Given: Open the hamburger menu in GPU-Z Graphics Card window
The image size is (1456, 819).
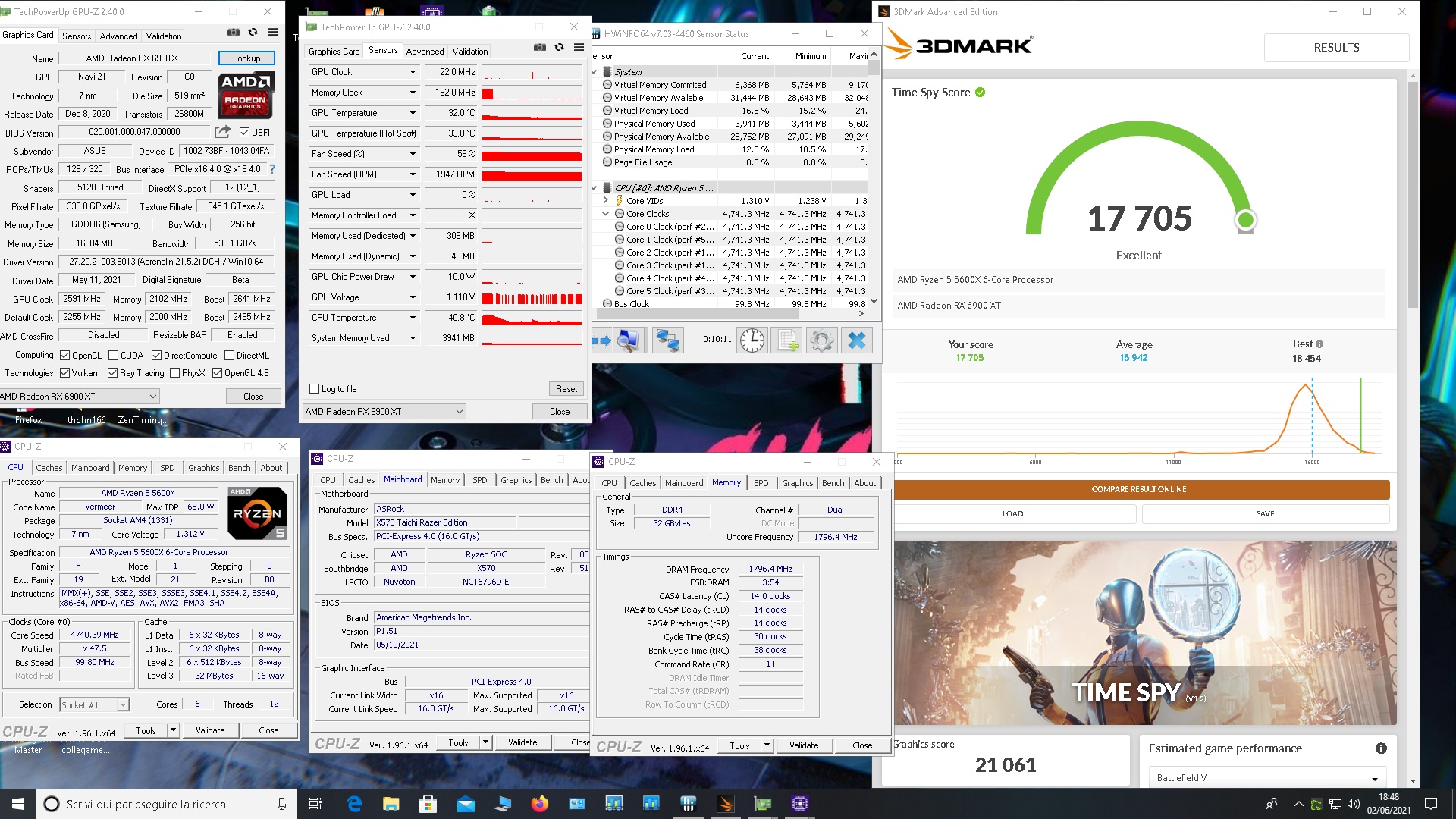Looking at the screenshot, I should [273, 33].
